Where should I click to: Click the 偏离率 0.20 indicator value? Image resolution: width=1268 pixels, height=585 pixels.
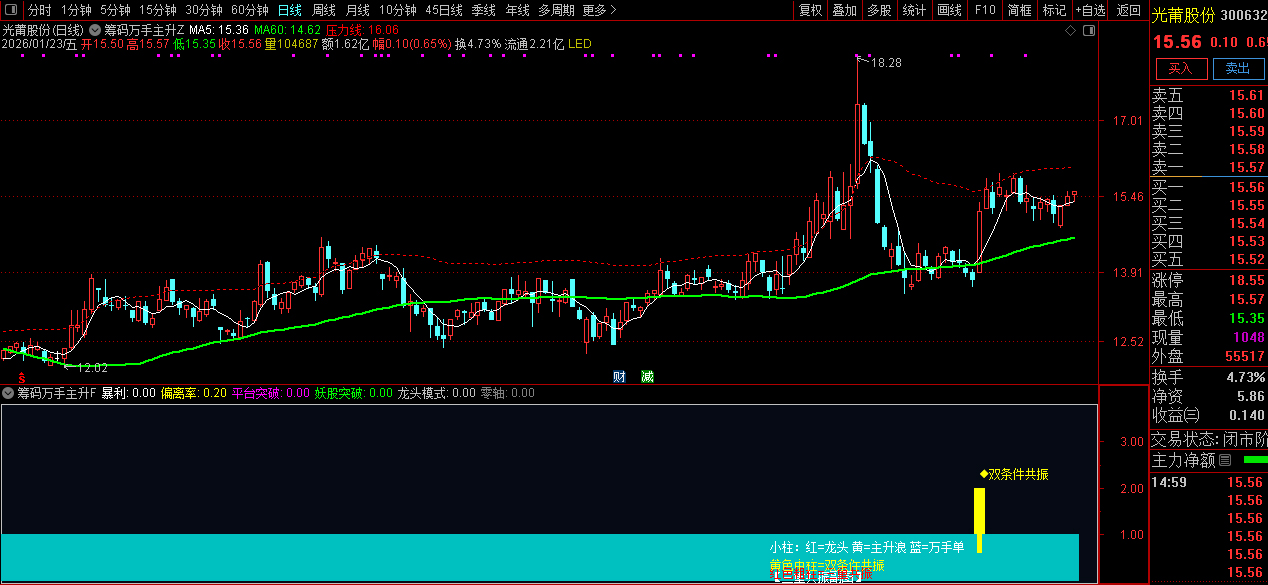[x=193, y=393]
